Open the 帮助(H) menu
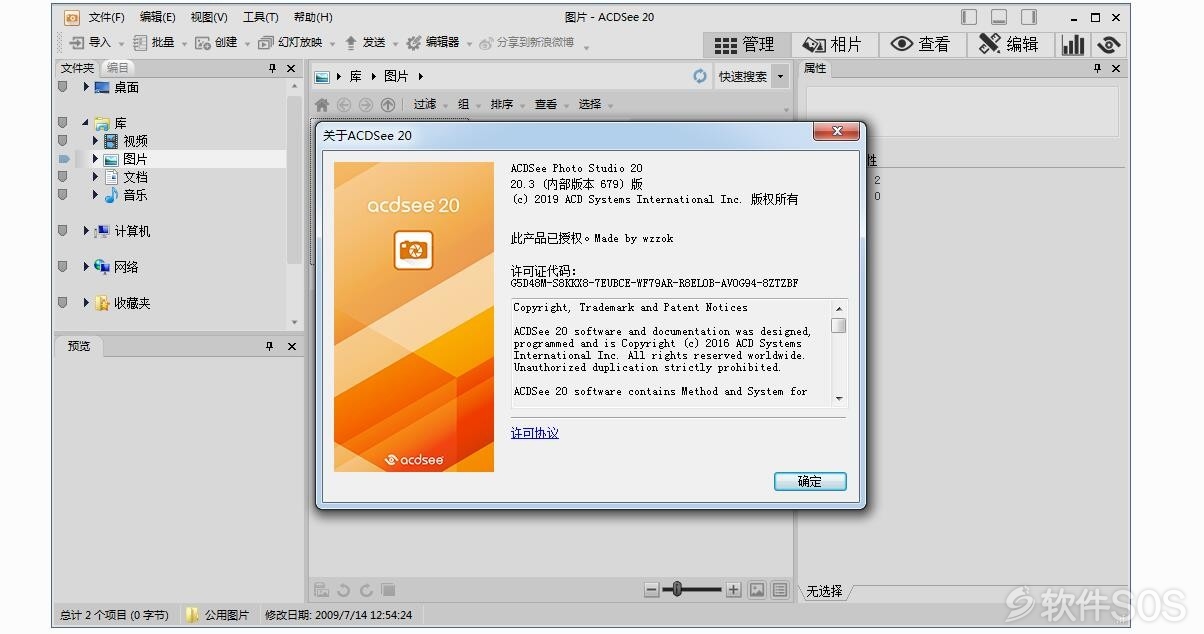 point(313,17)
